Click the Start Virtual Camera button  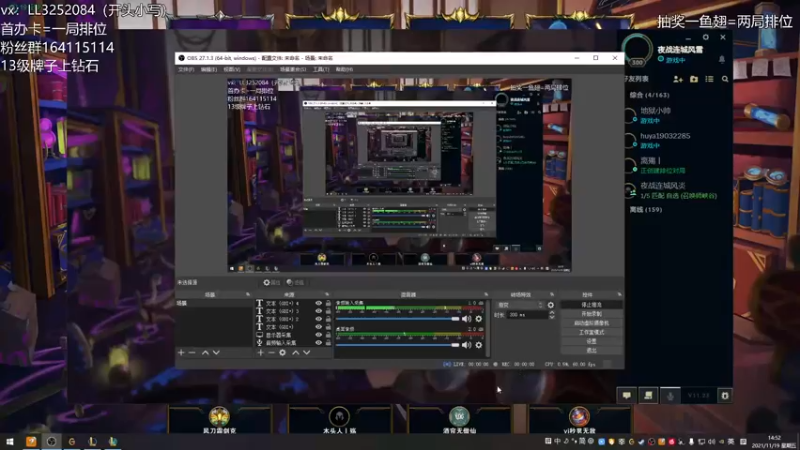coord(591,323)
